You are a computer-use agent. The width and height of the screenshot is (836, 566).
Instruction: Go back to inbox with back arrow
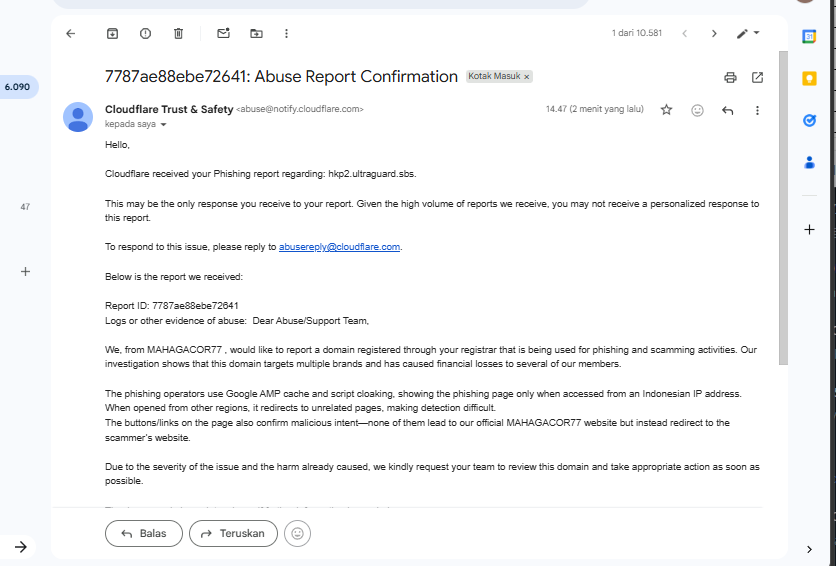70,34
